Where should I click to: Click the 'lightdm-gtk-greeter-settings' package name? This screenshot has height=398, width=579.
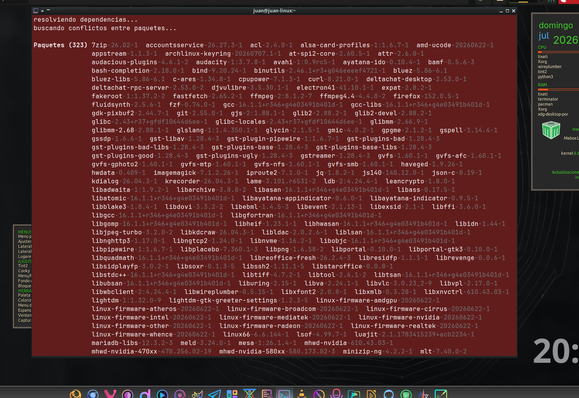click(223, 301)
